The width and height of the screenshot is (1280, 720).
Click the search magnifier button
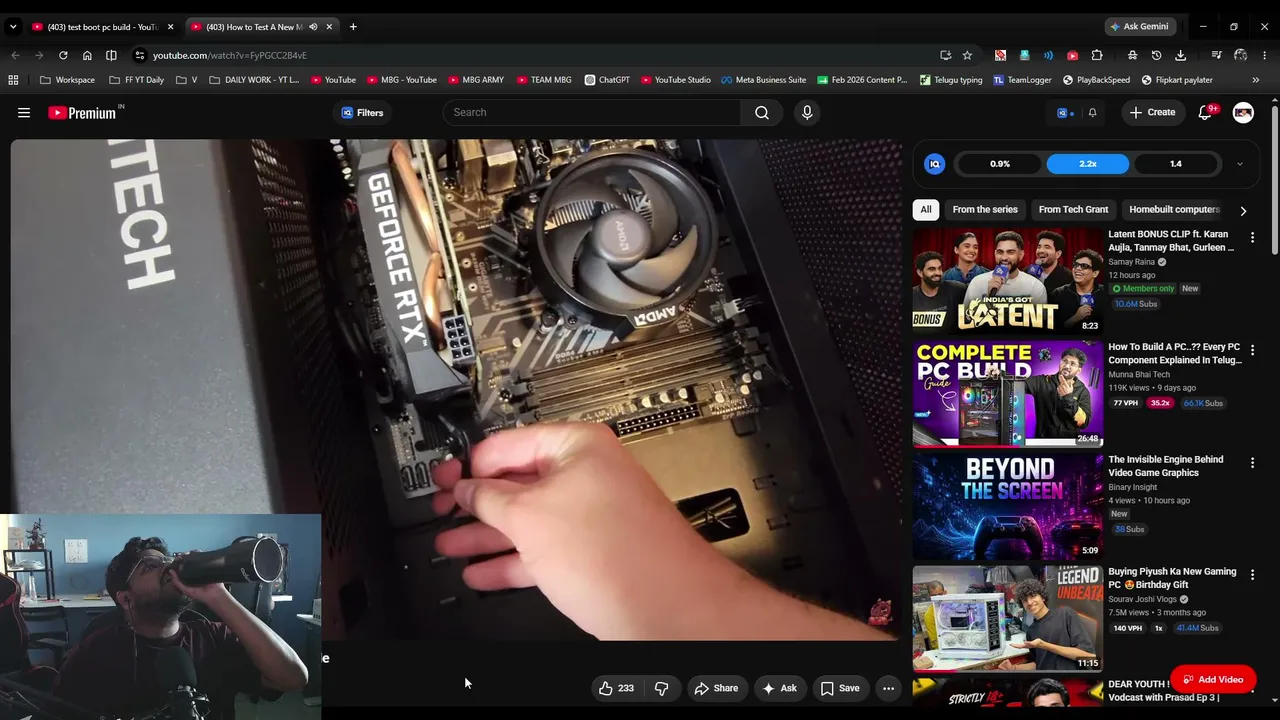coord(762,113)
